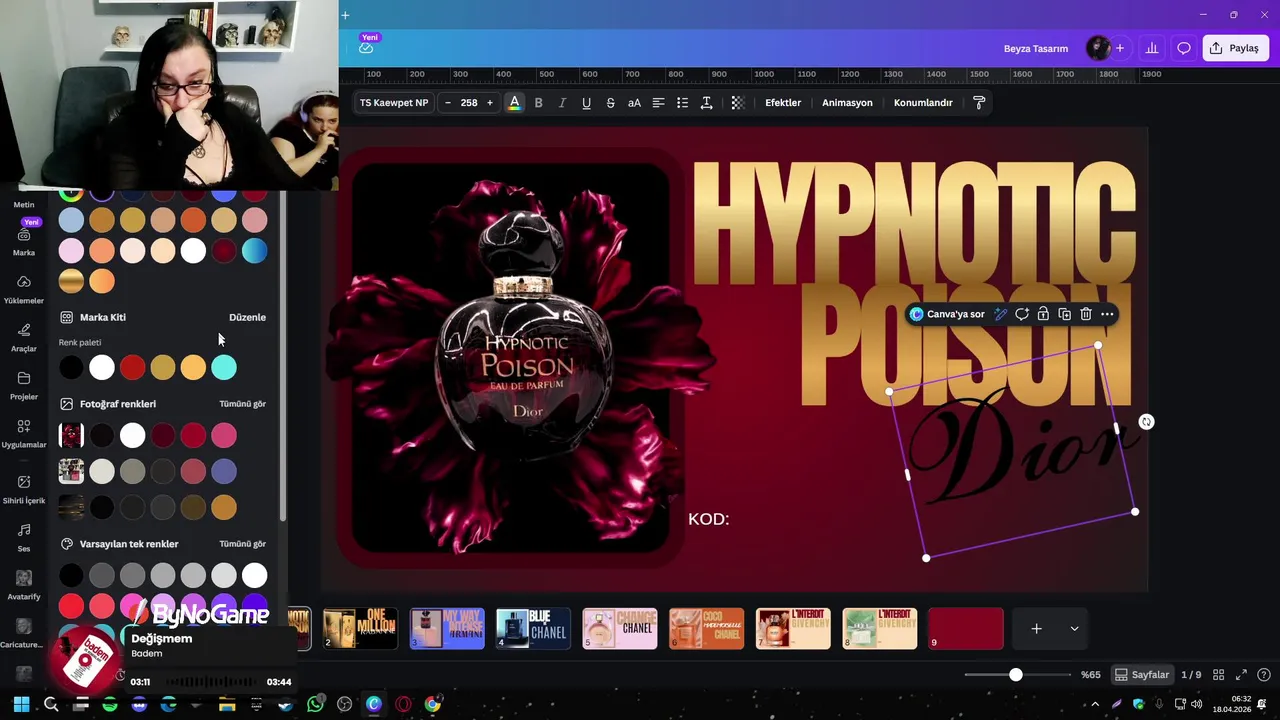Decrease font size with minus
Image resolution: width=1280 pixels, height=720 pixels.
(x=448, y=103)
